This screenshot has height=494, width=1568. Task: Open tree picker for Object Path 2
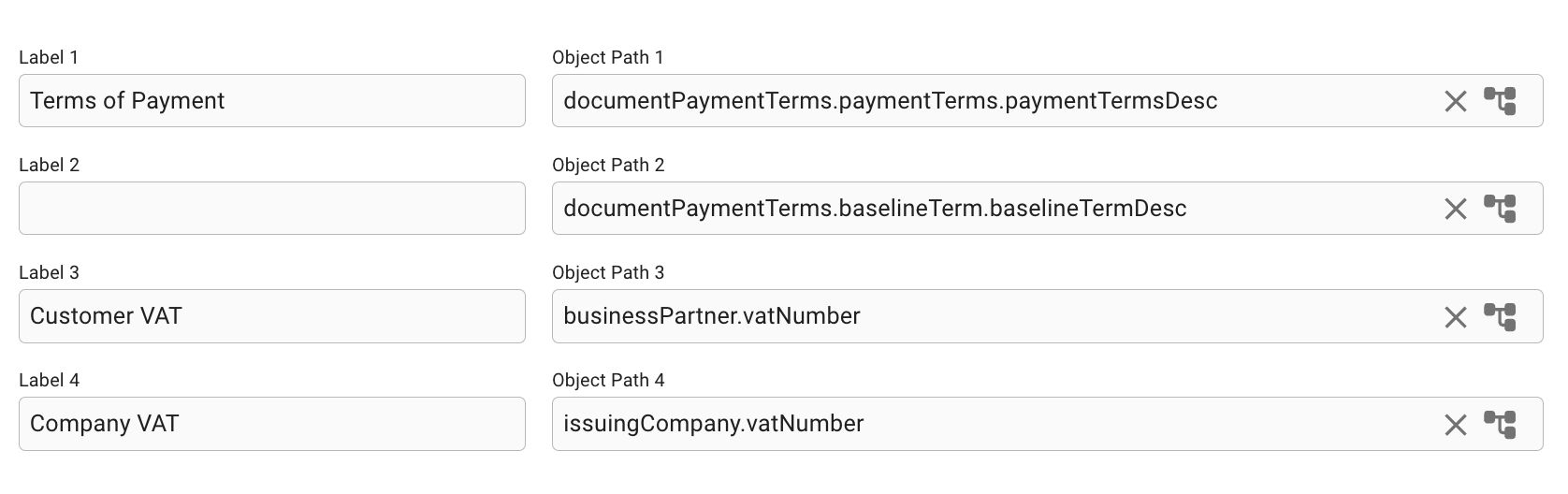[1500, 209]
